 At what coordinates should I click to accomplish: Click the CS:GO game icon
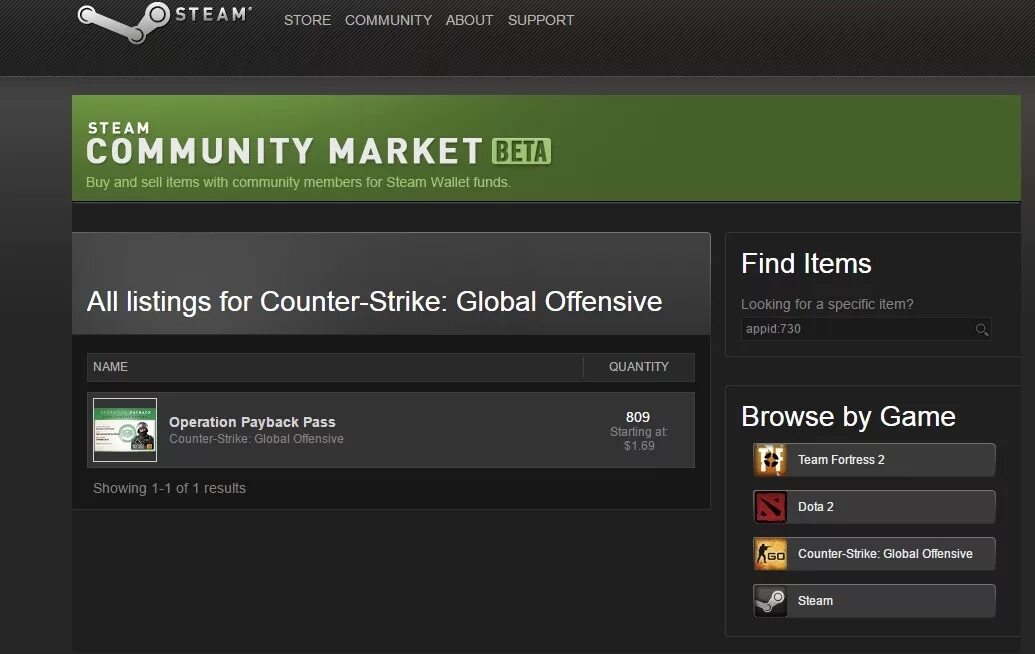click(770, 554)
